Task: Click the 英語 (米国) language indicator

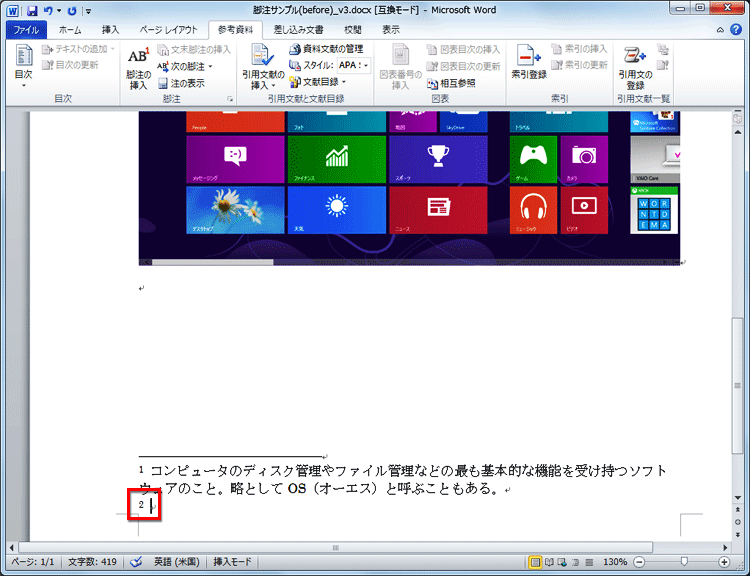Action: 176,562
